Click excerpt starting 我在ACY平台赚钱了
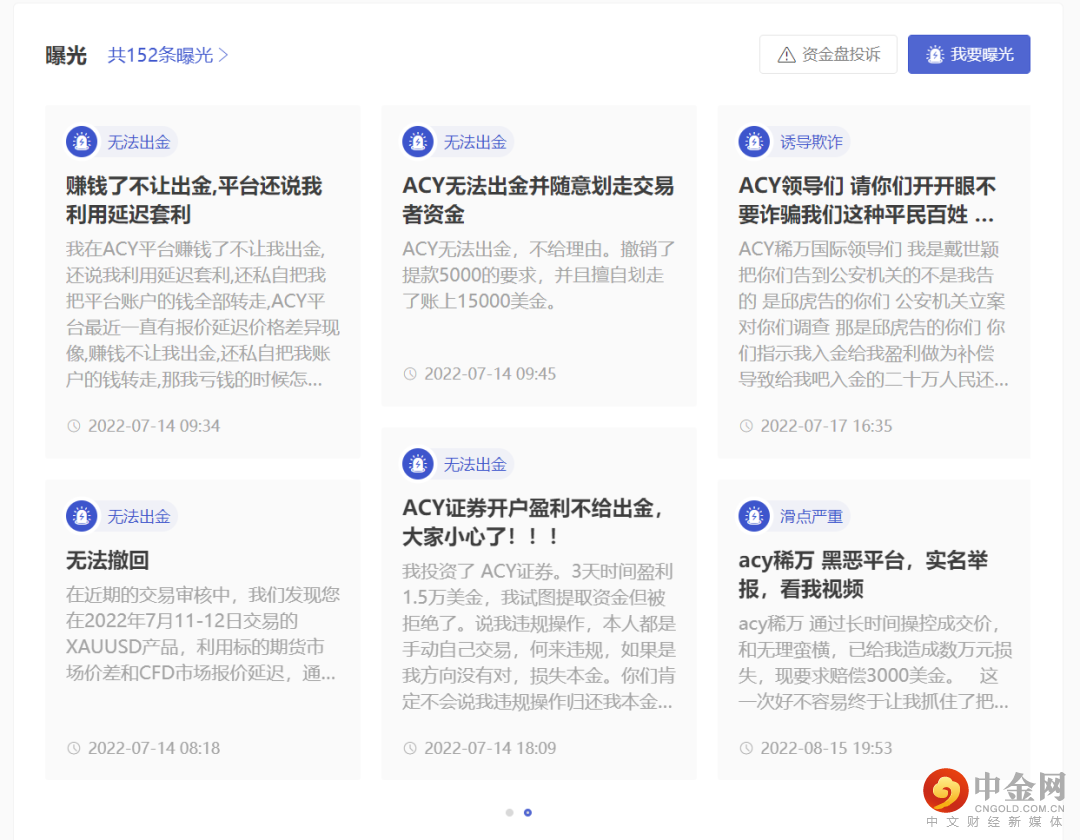 [x=203, y=315]
